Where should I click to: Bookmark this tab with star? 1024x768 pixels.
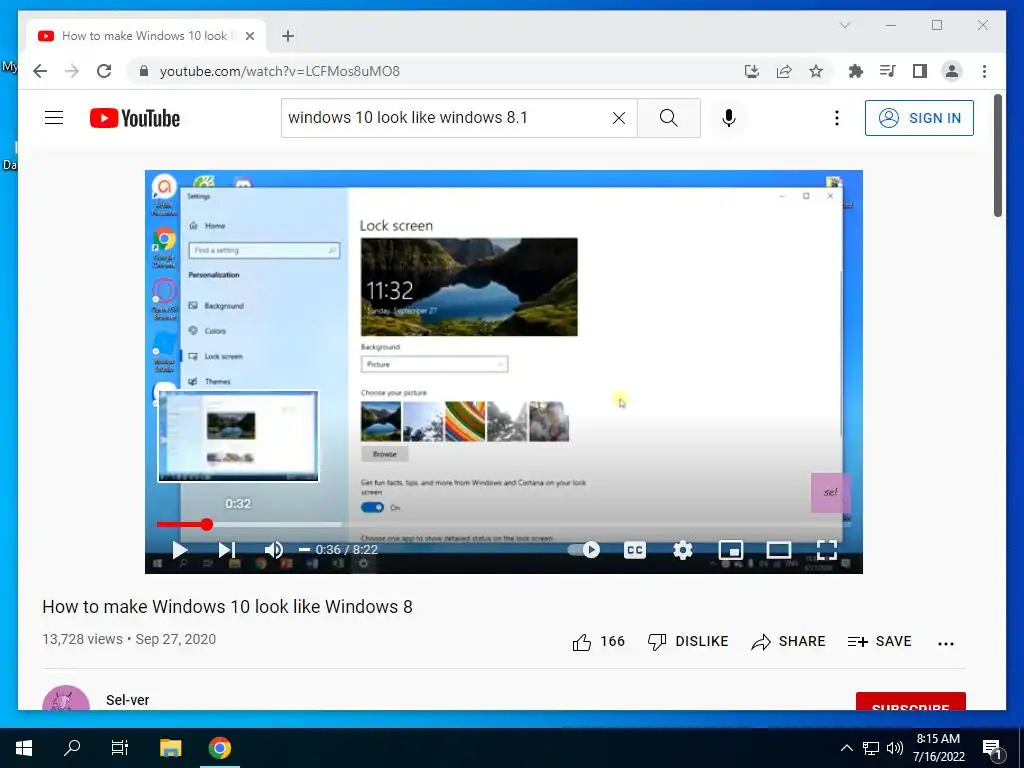pos(816,71)
